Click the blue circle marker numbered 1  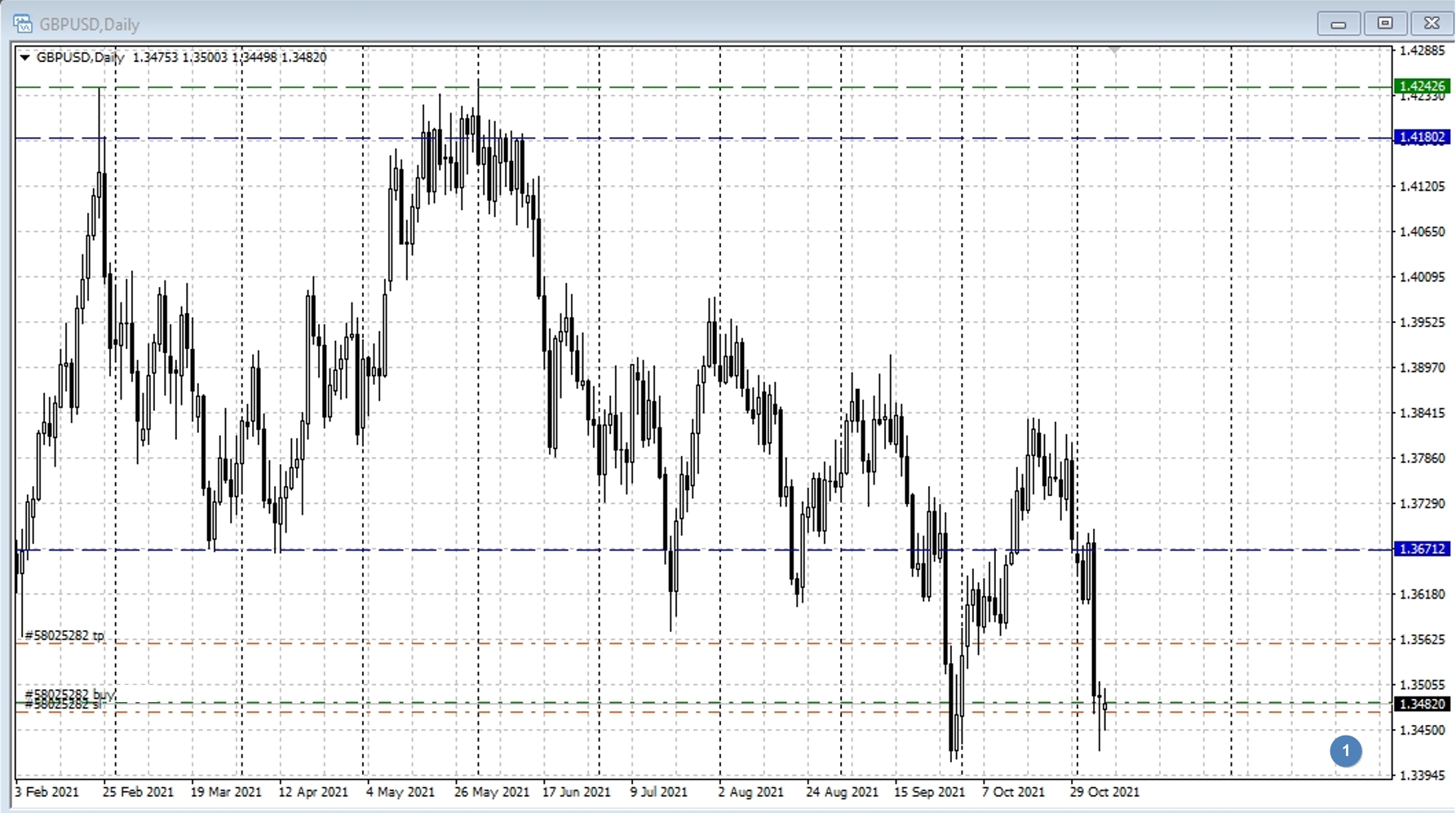coord(1345,751)
